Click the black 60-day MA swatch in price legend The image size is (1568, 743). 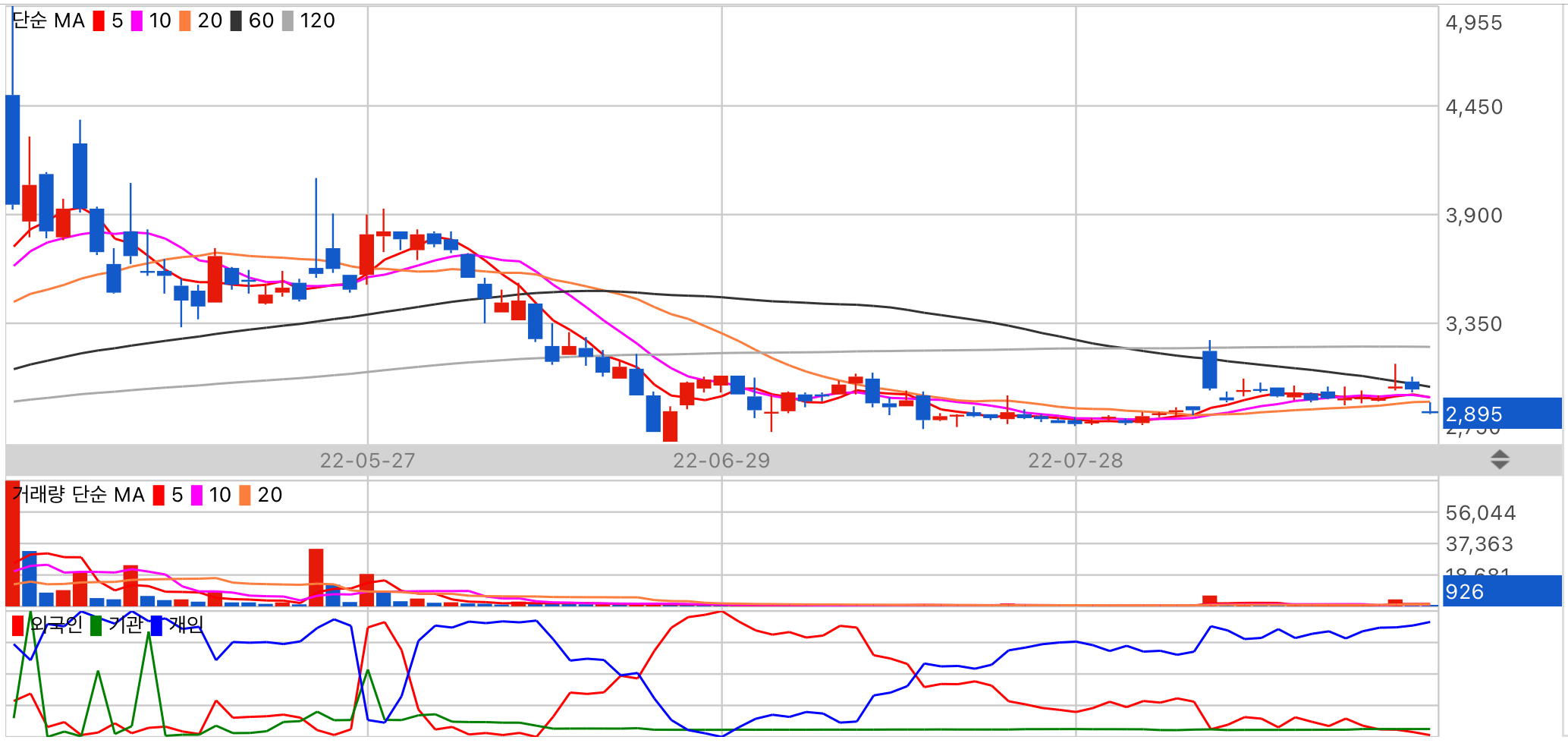click(x=236, y=21)
